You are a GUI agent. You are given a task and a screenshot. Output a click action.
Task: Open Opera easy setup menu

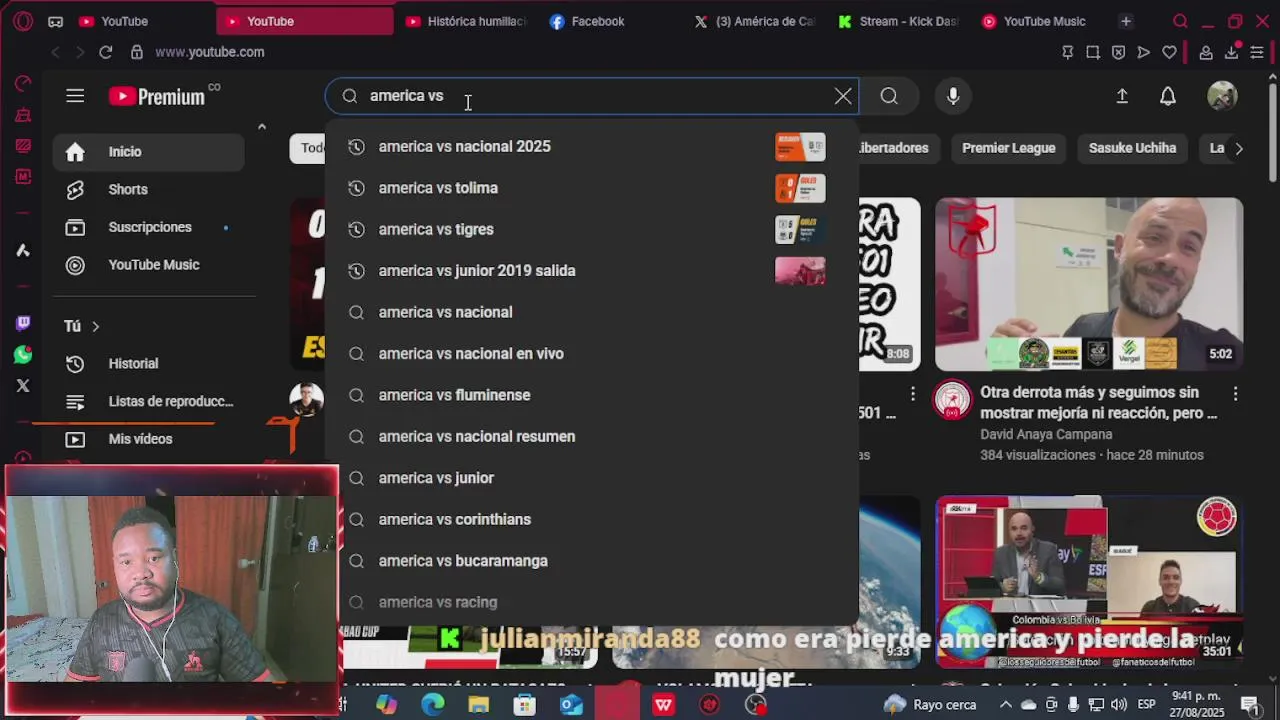[1257, 52]
